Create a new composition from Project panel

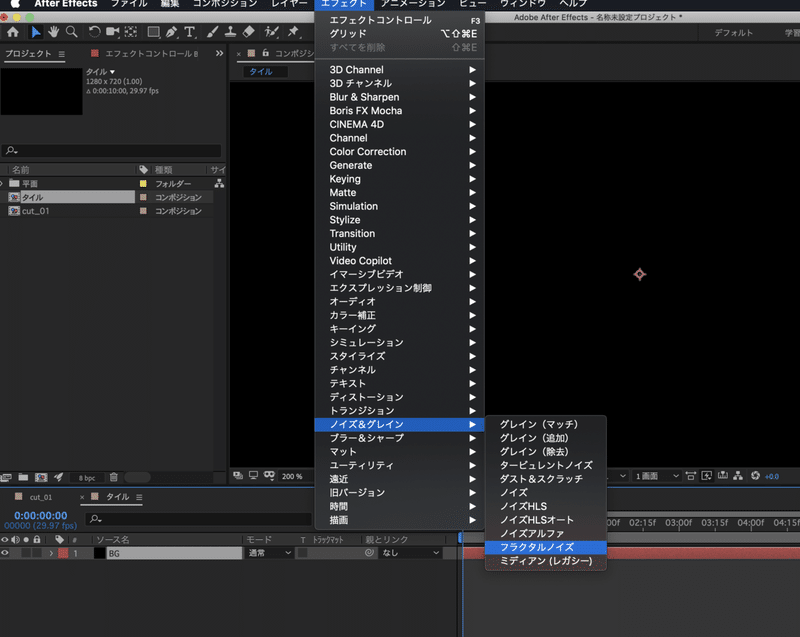[41, 477]
